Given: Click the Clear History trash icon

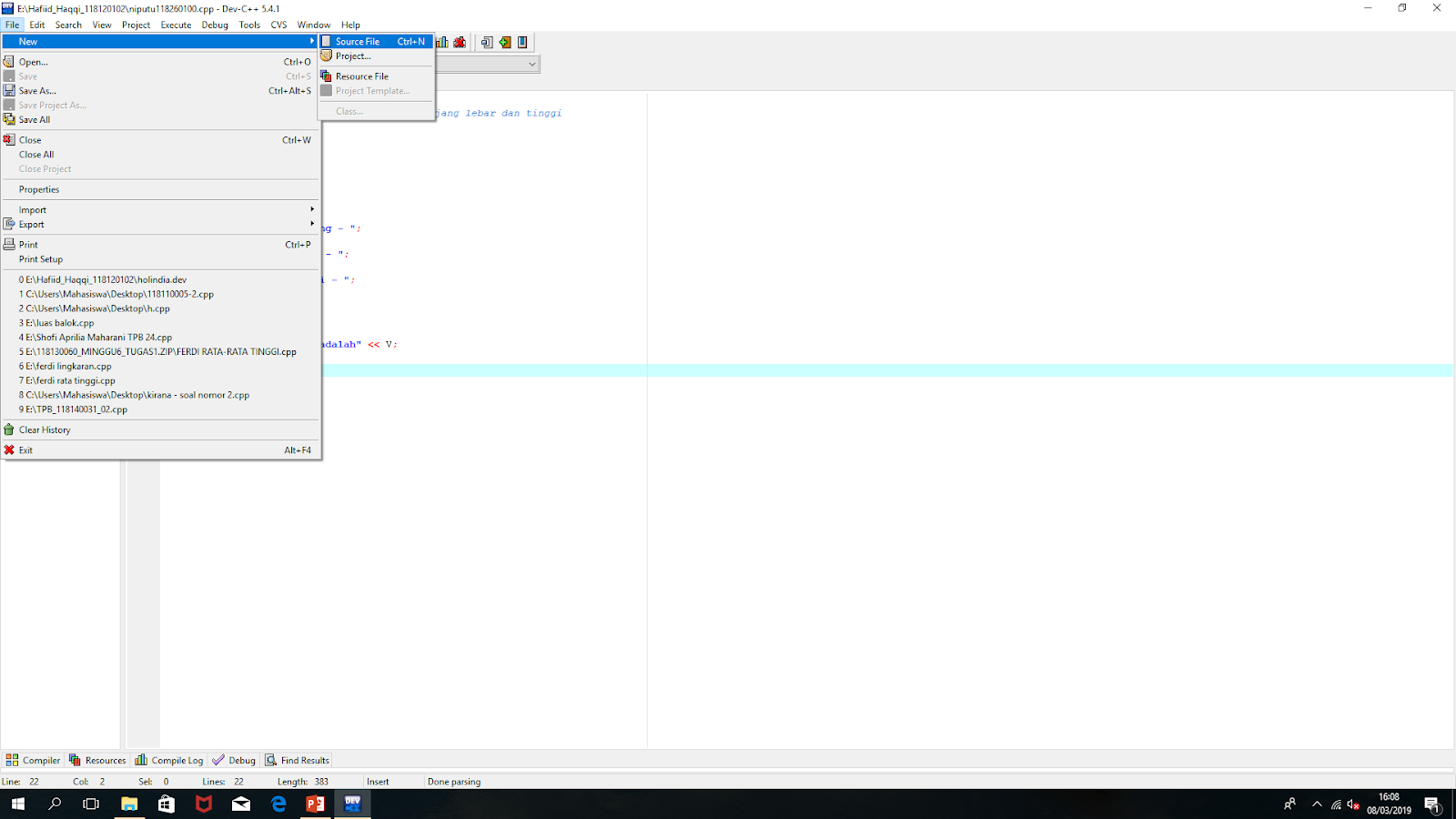Looking at the screenshot, I should (x=9, y=430).
